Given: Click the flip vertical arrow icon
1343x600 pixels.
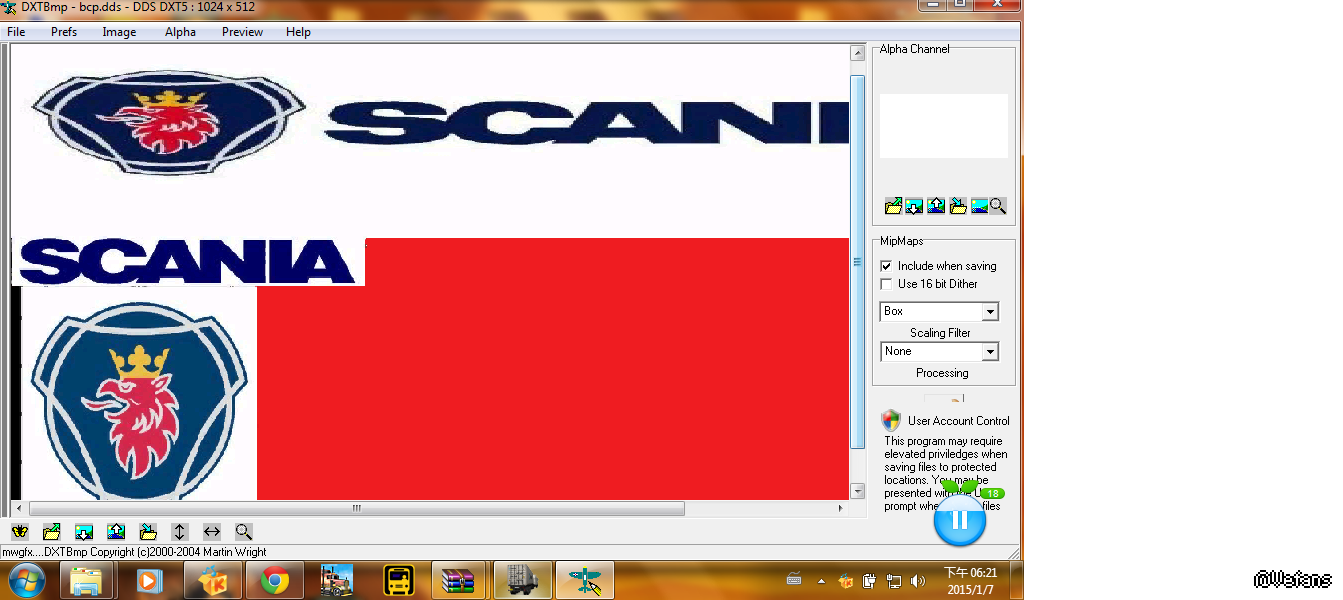Looking at the screenshot, I should coord(180,532).
